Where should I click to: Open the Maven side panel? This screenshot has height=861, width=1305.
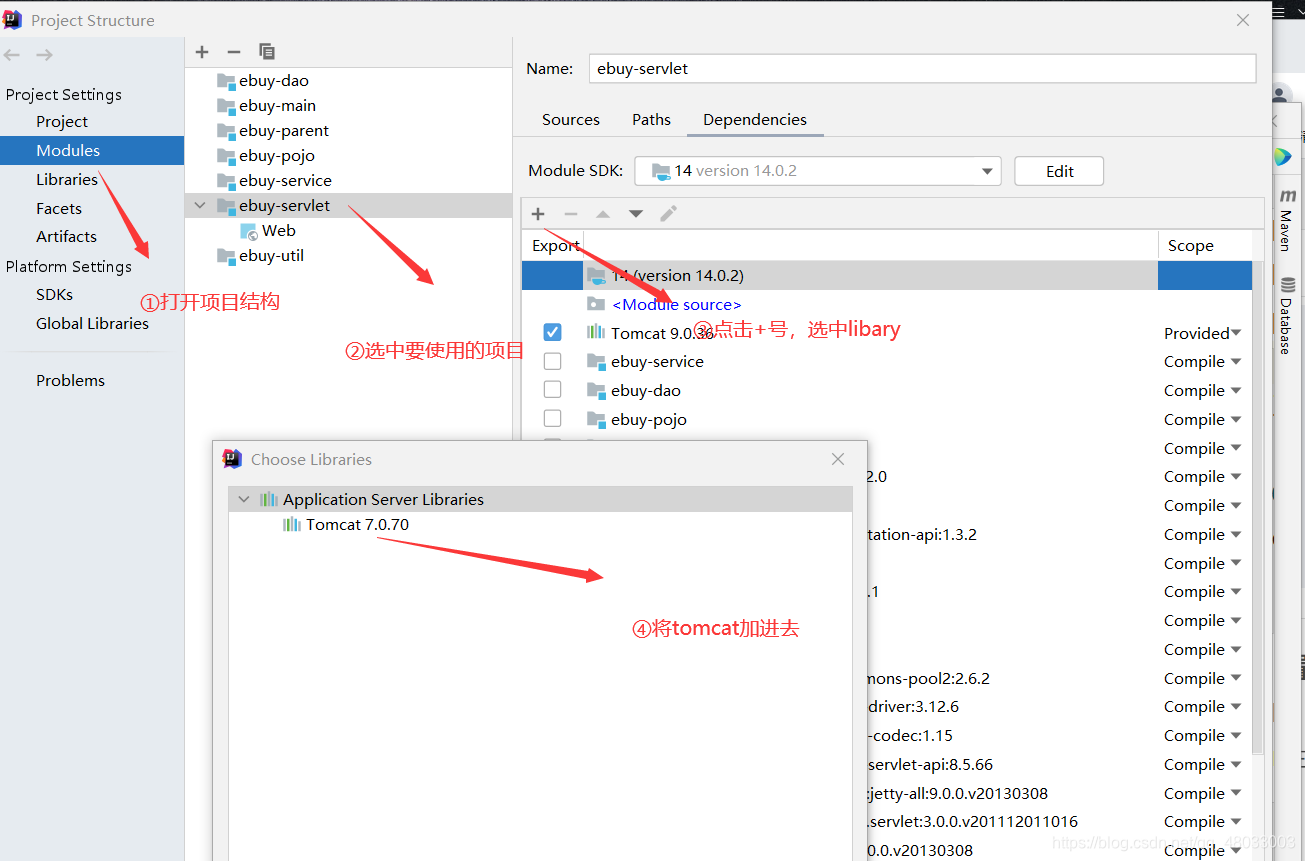pos(1288,219)
